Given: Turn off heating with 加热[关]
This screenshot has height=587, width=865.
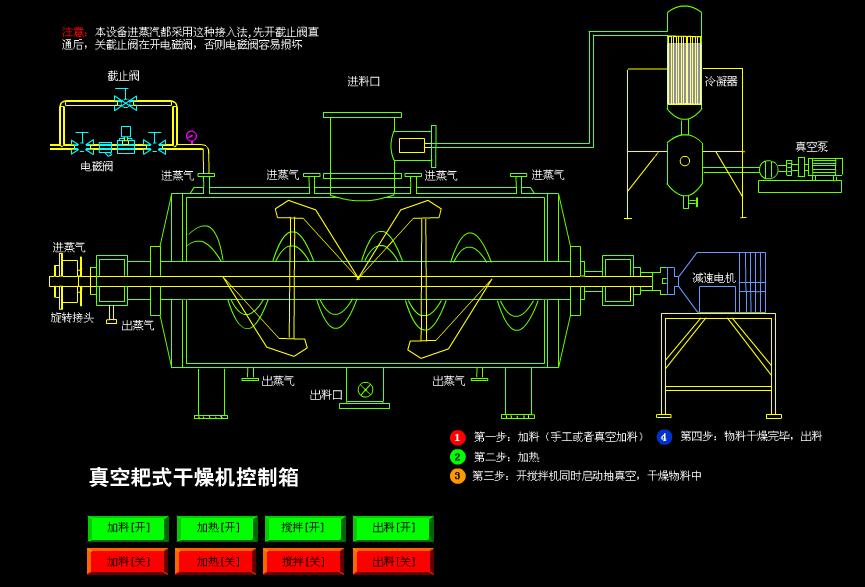Looking at the screenshot, I should click(216, 562).
